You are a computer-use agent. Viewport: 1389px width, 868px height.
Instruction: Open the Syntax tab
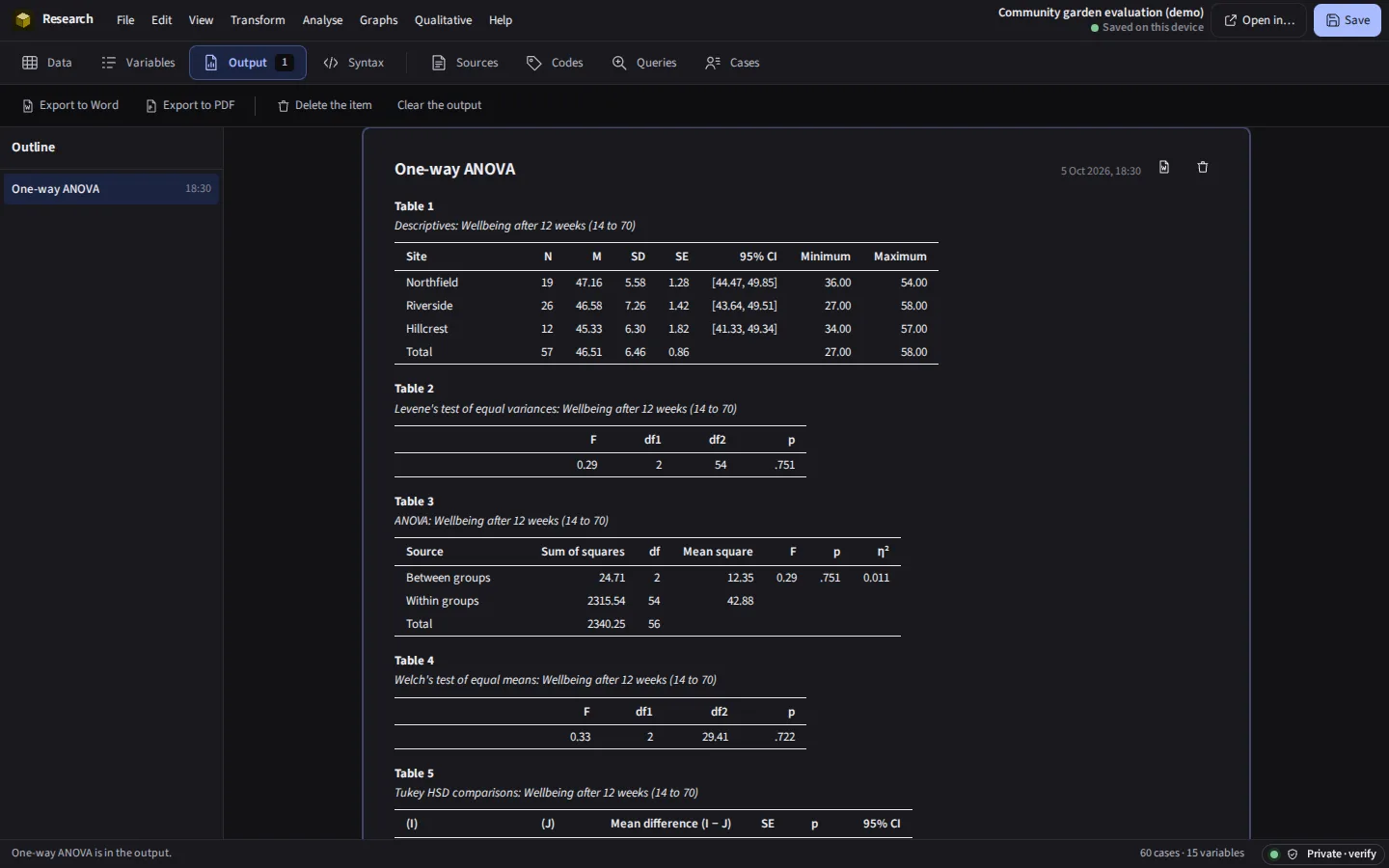354,63
